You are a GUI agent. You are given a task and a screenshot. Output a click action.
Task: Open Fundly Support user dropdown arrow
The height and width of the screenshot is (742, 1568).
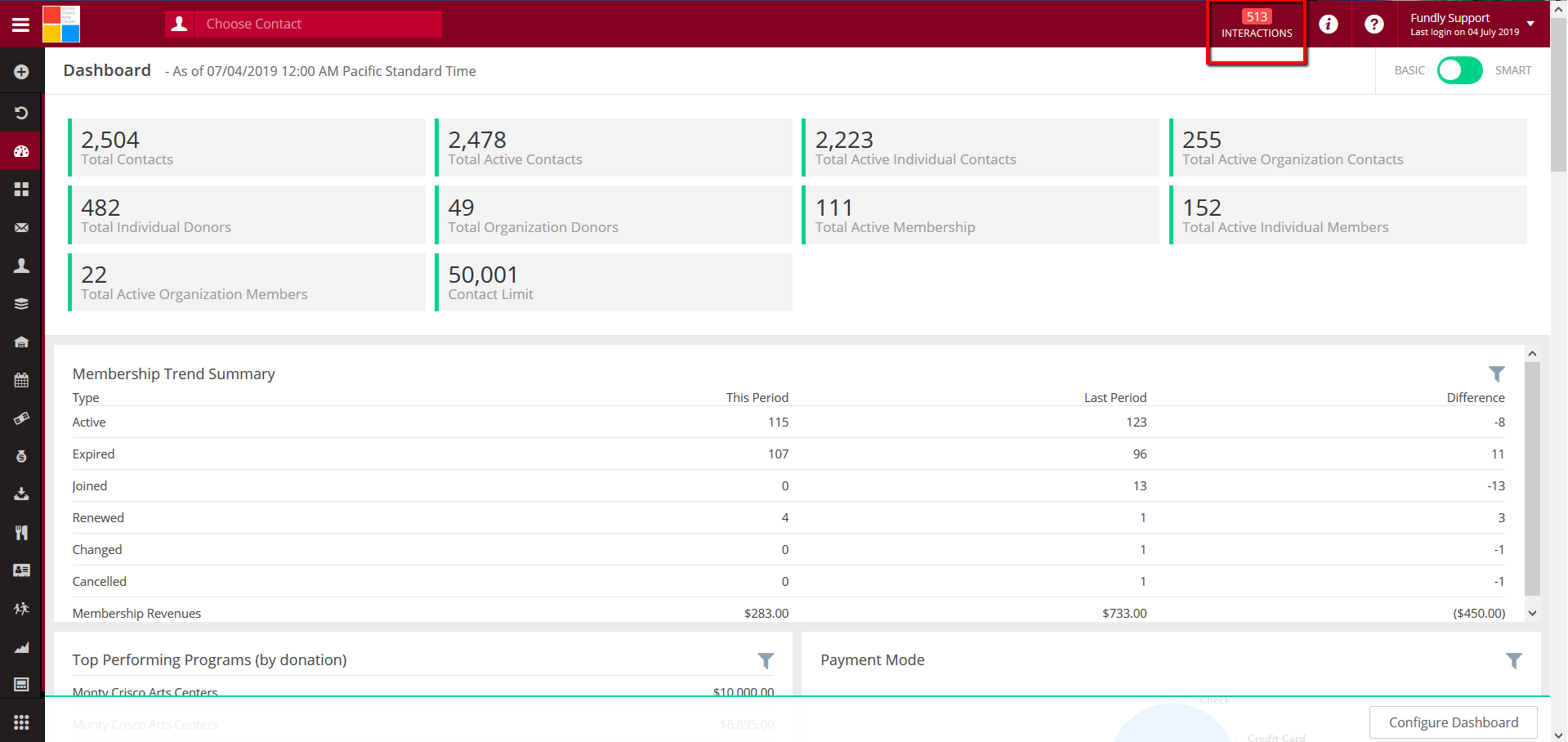click(x=1530, y=24)
